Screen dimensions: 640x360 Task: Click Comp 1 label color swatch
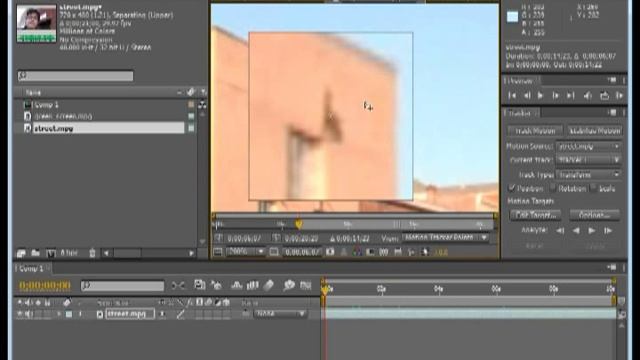(x=191, y=104)
